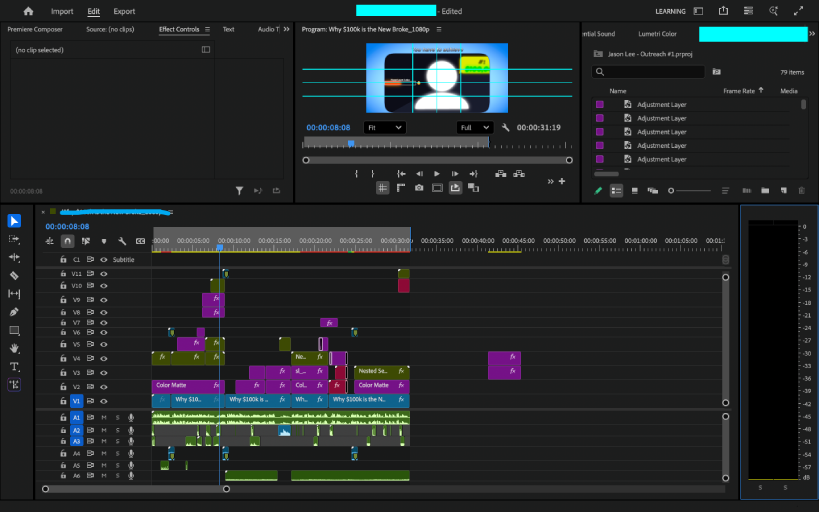Click the Mark Out bracket button
The image size is (819, 512).
click(x=372, y=173)
